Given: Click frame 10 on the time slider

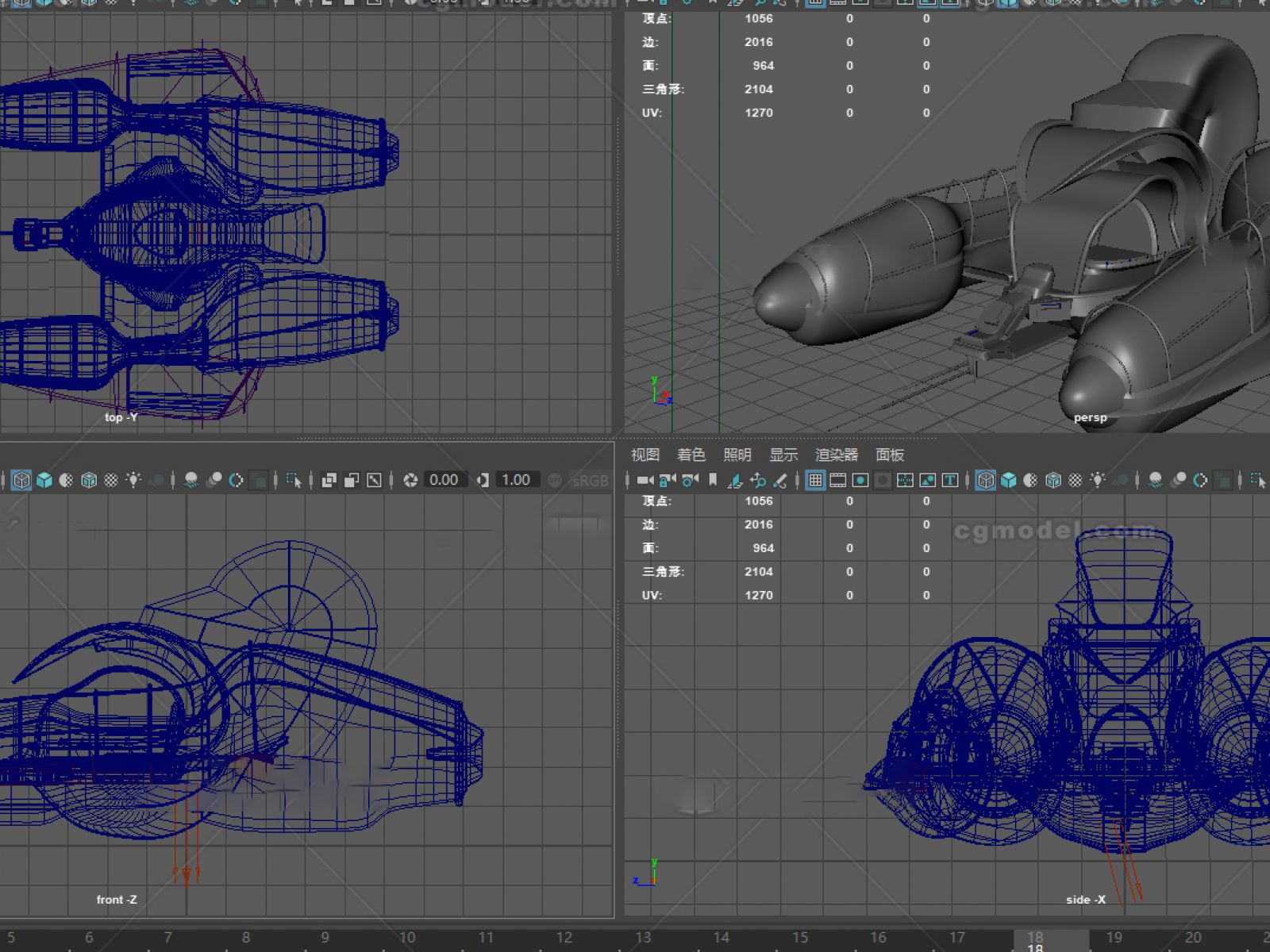Looking at the screenshot, I should 407,938.
